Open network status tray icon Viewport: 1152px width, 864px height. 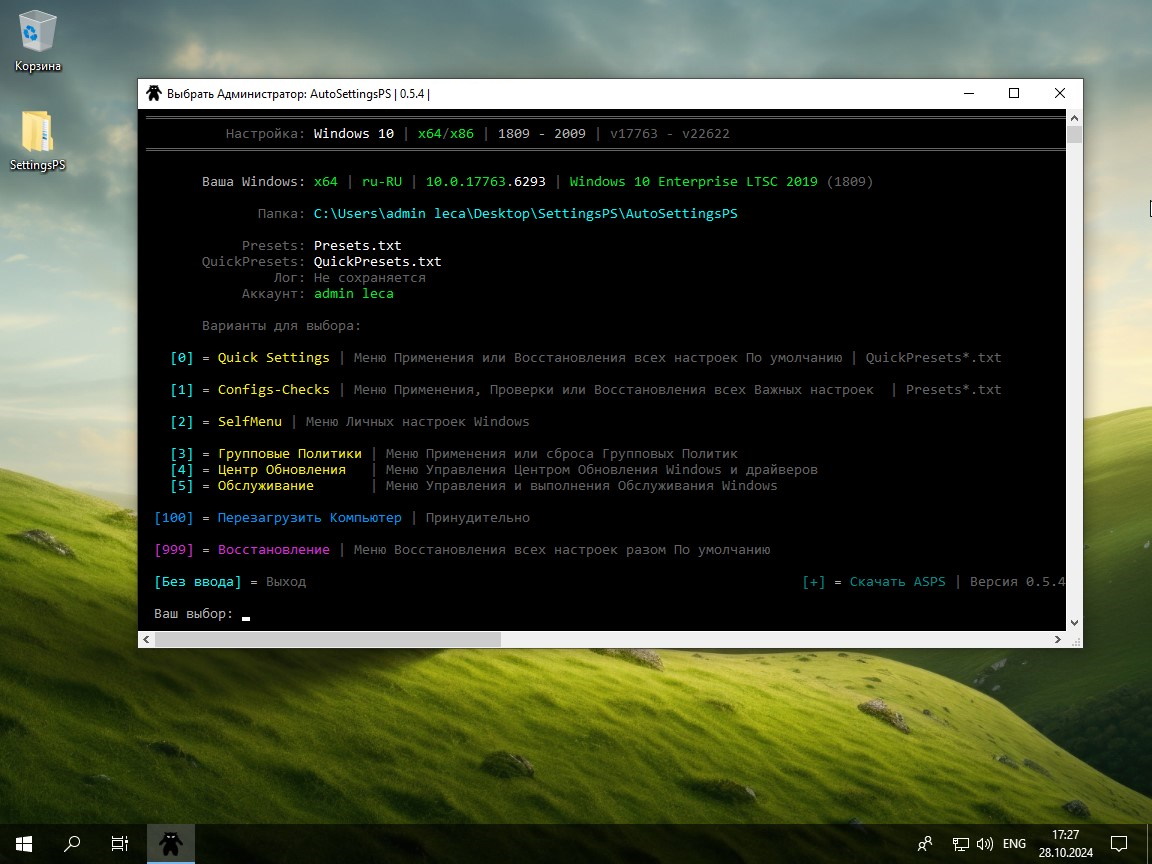[x=960, y=843]
